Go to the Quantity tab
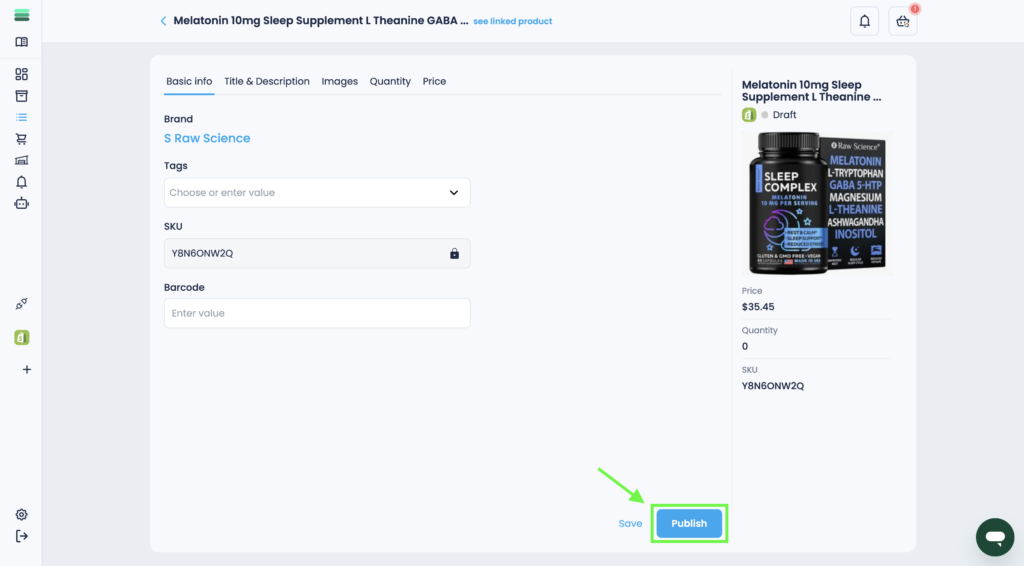This screenshot has width=1024, height=566. pos(390,81)
